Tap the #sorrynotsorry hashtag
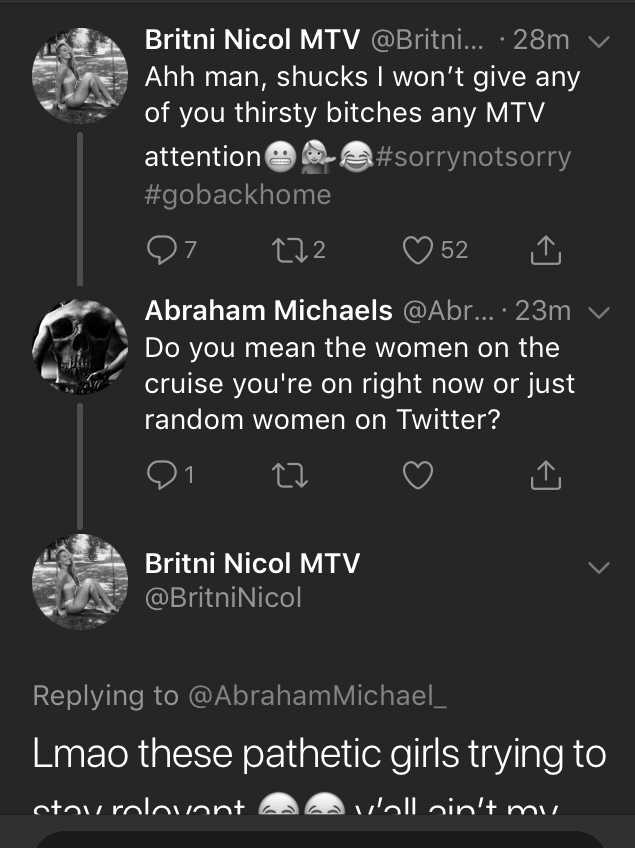Screen dimensions: 635x848 tap(473, 157)
